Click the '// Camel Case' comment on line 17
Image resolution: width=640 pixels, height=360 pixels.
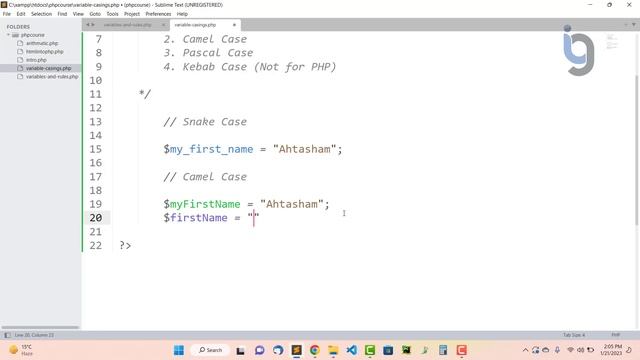tap(205, 177)
